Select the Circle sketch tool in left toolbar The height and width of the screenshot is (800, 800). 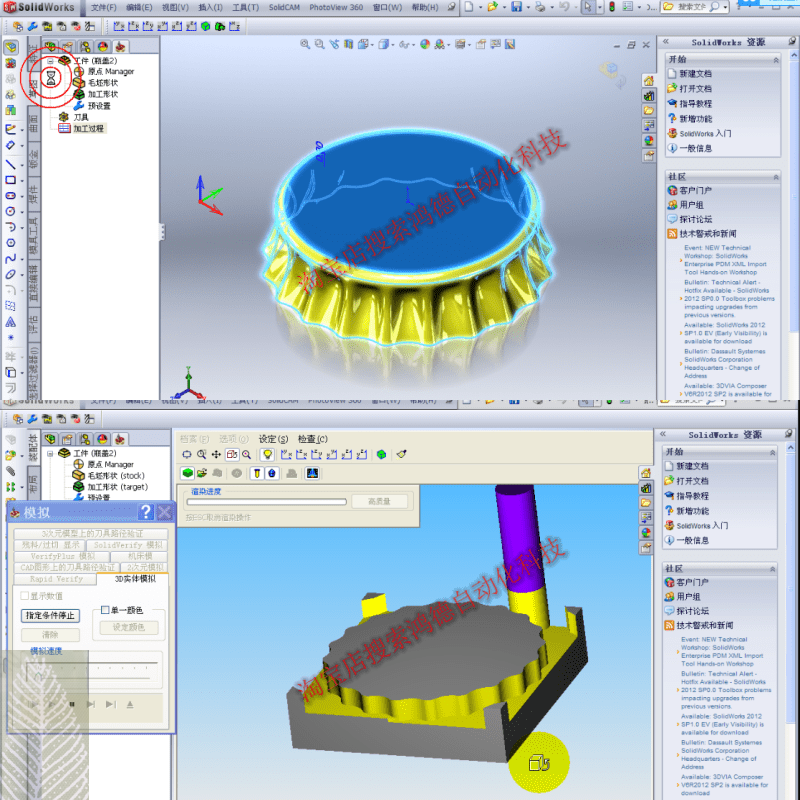10,211
